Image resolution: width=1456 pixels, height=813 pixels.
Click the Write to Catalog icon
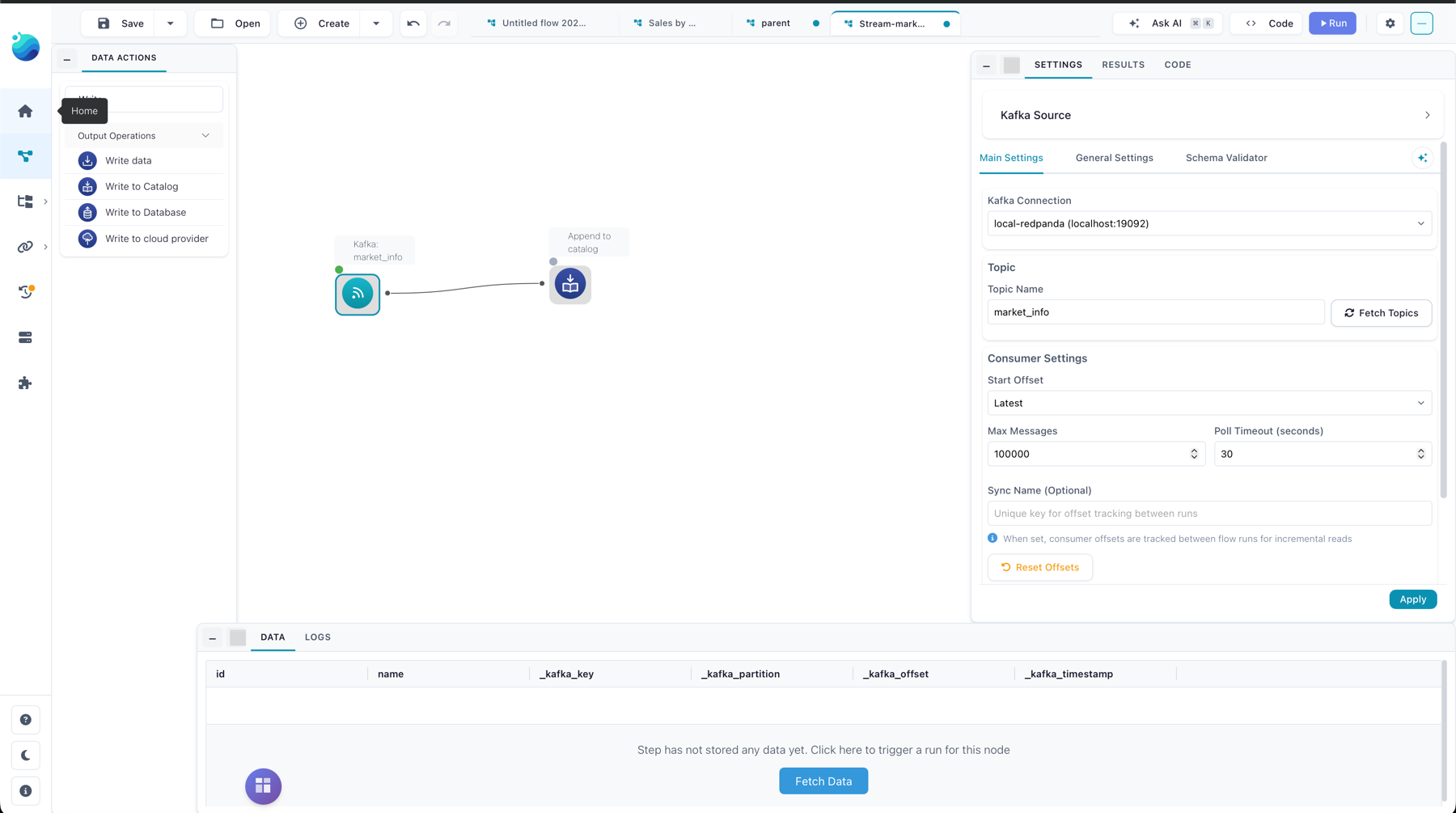tap(87, 187)
